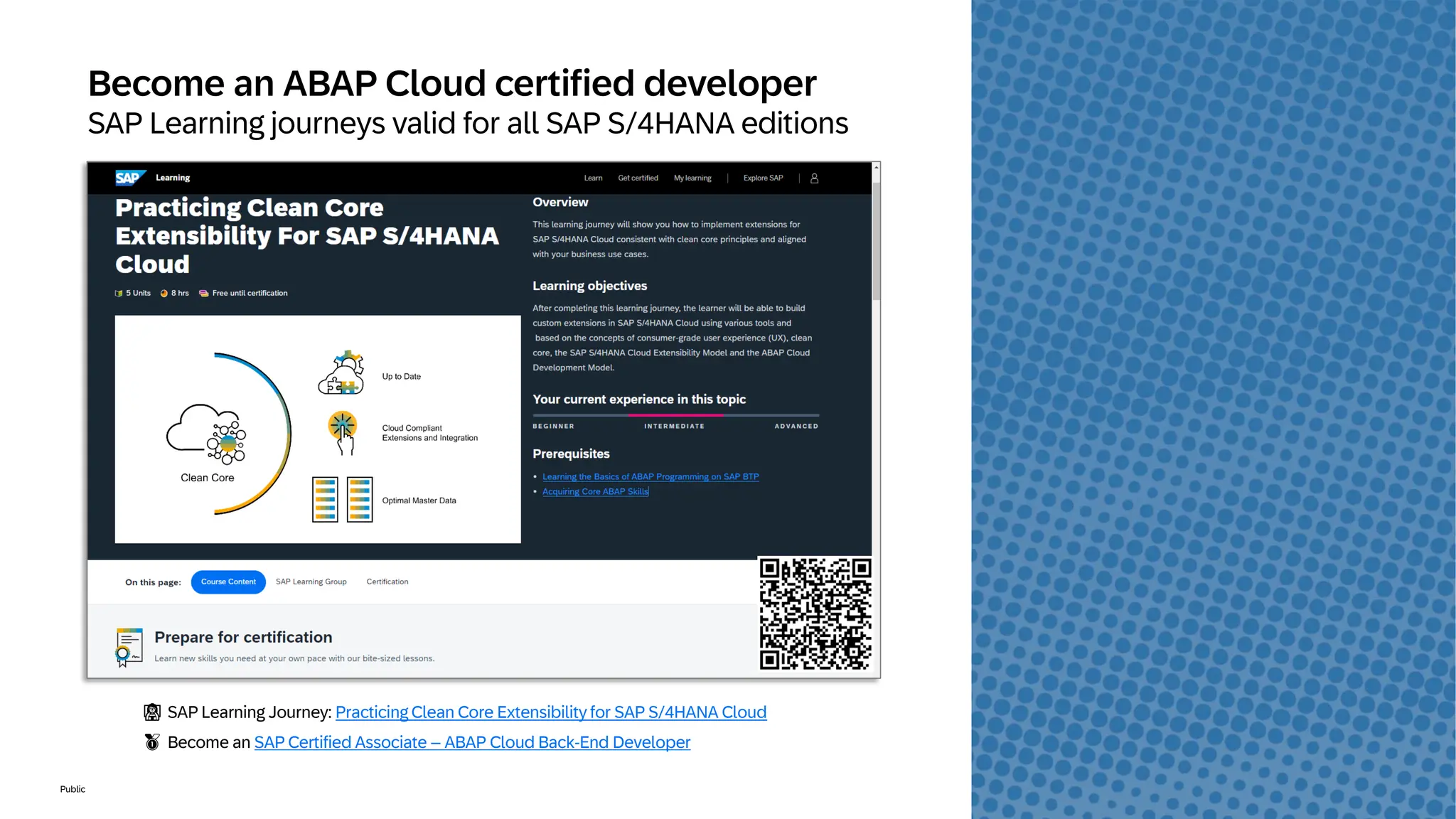Click the Learning objectives heading

pyautogui.click(x=590, y=286)
